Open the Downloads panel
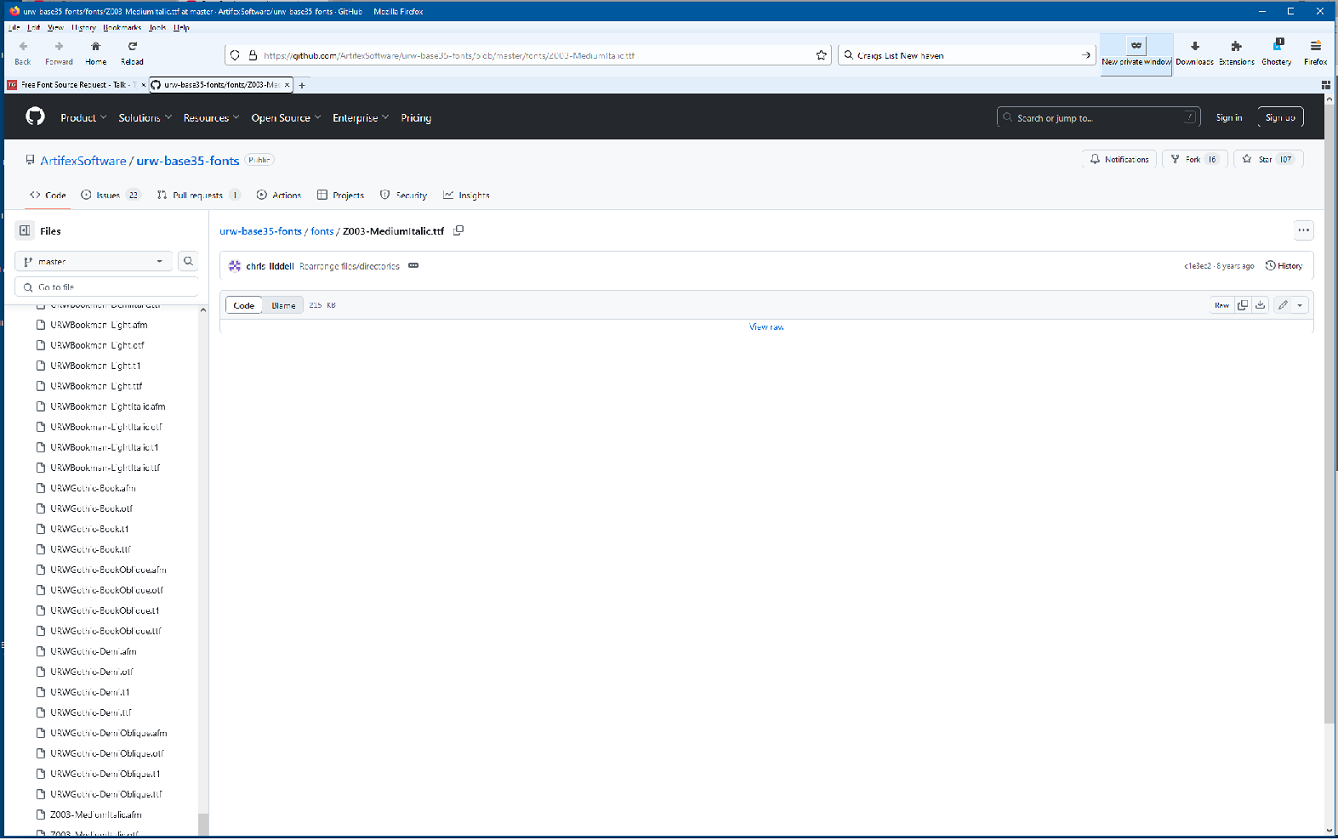Viewport: 1338px width, 840px height. click(x=1194, y=52)
